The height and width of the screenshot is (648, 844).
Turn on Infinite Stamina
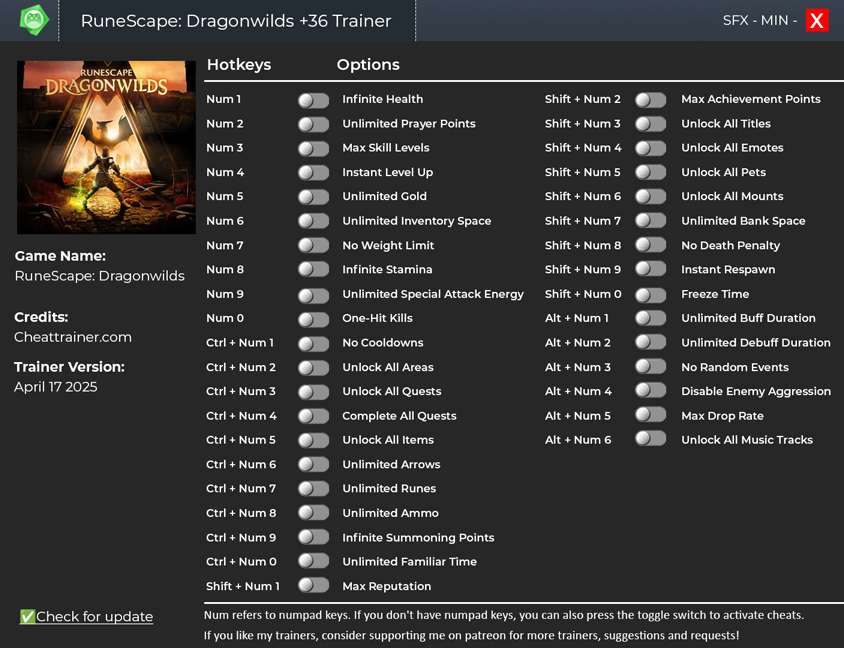pyautogui.click(x=314, y=270)
